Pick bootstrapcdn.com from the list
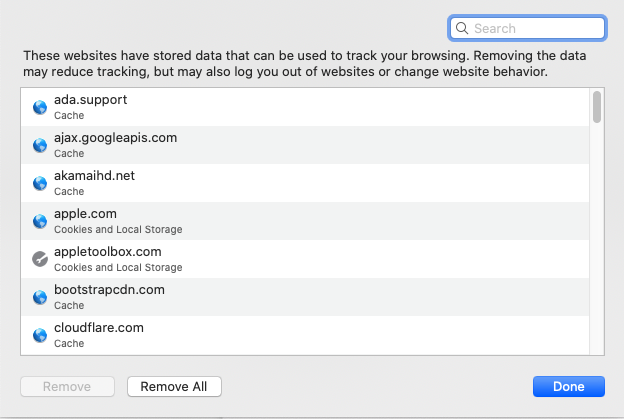Screen dimensions: 624x419 [300, 297]
